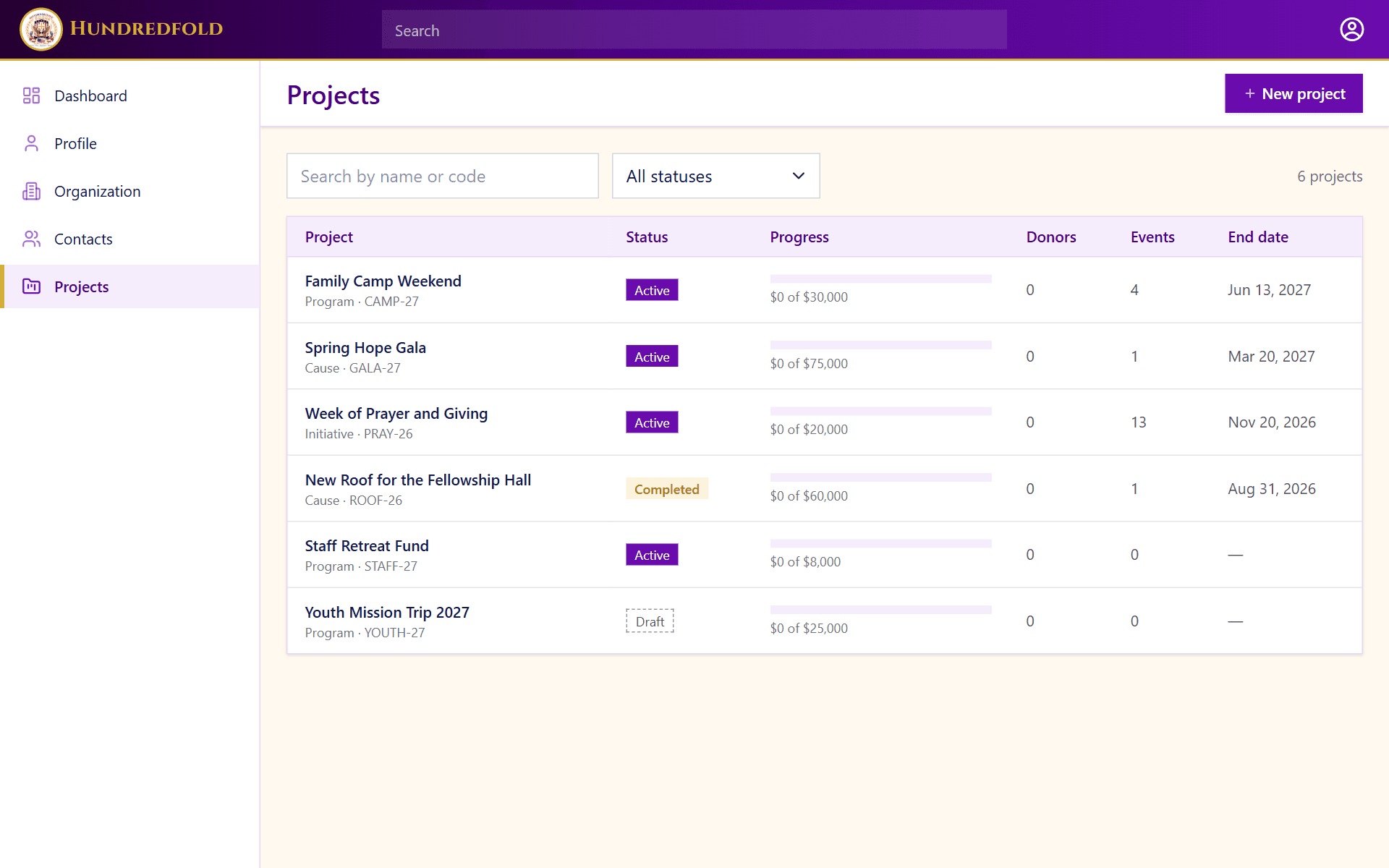Screen dimensions: 1389x868
Task: Click the 'Nov 20, 2026' end date
Action: pos(1272,422)
